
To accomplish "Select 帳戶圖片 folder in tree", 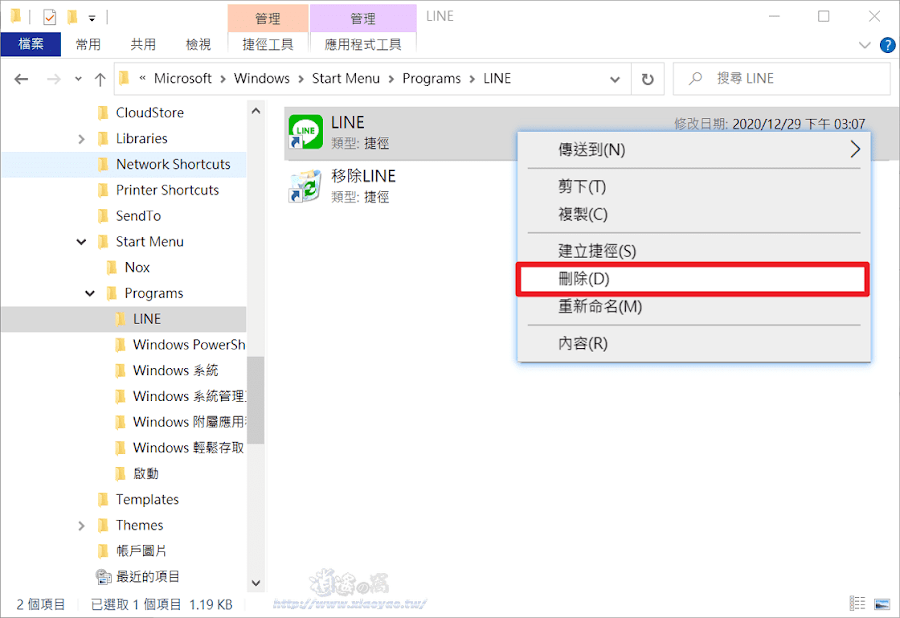I will [x=141, y=551].
